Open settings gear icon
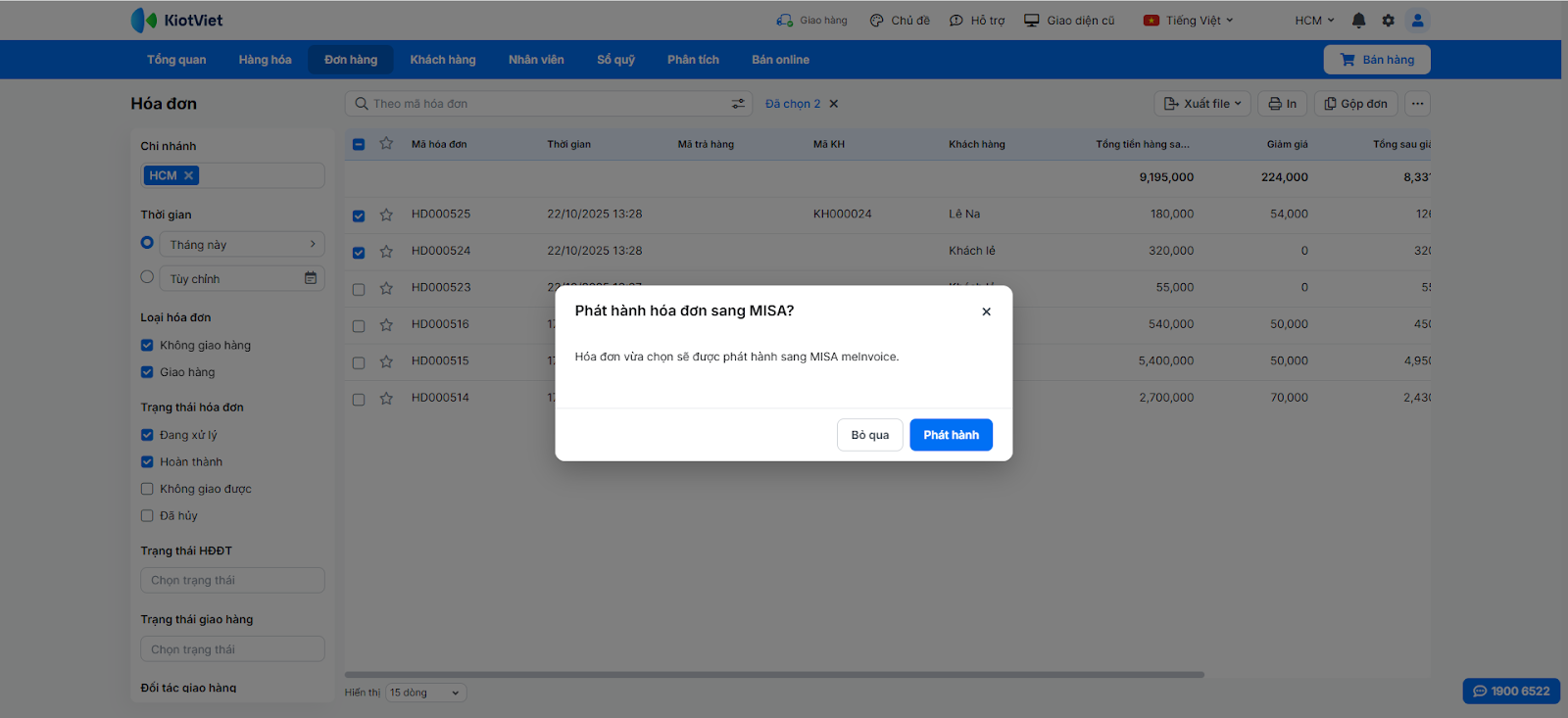Image resolution: width=1568 pixels, height=718 pixels. point(1388,20)
